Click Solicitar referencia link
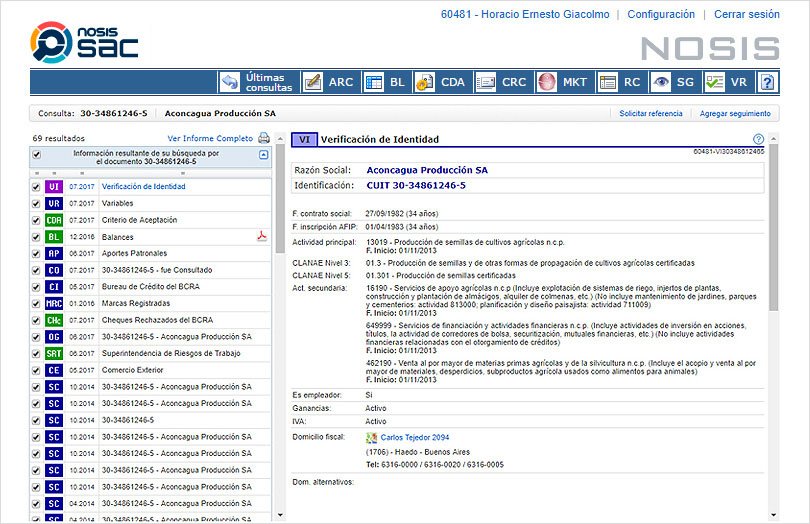 (x=651, y=113)
